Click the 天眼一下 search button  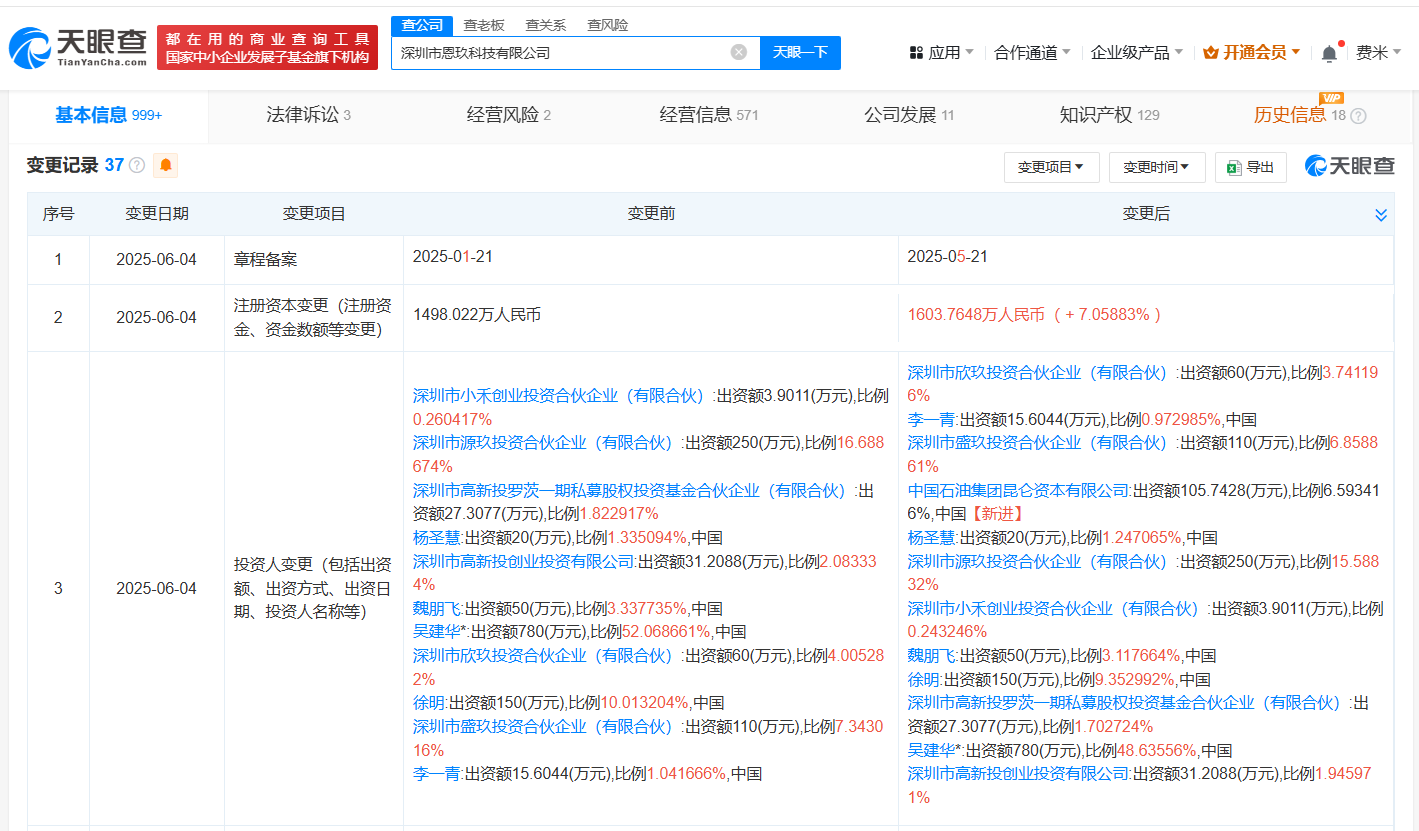coord(800,52)
